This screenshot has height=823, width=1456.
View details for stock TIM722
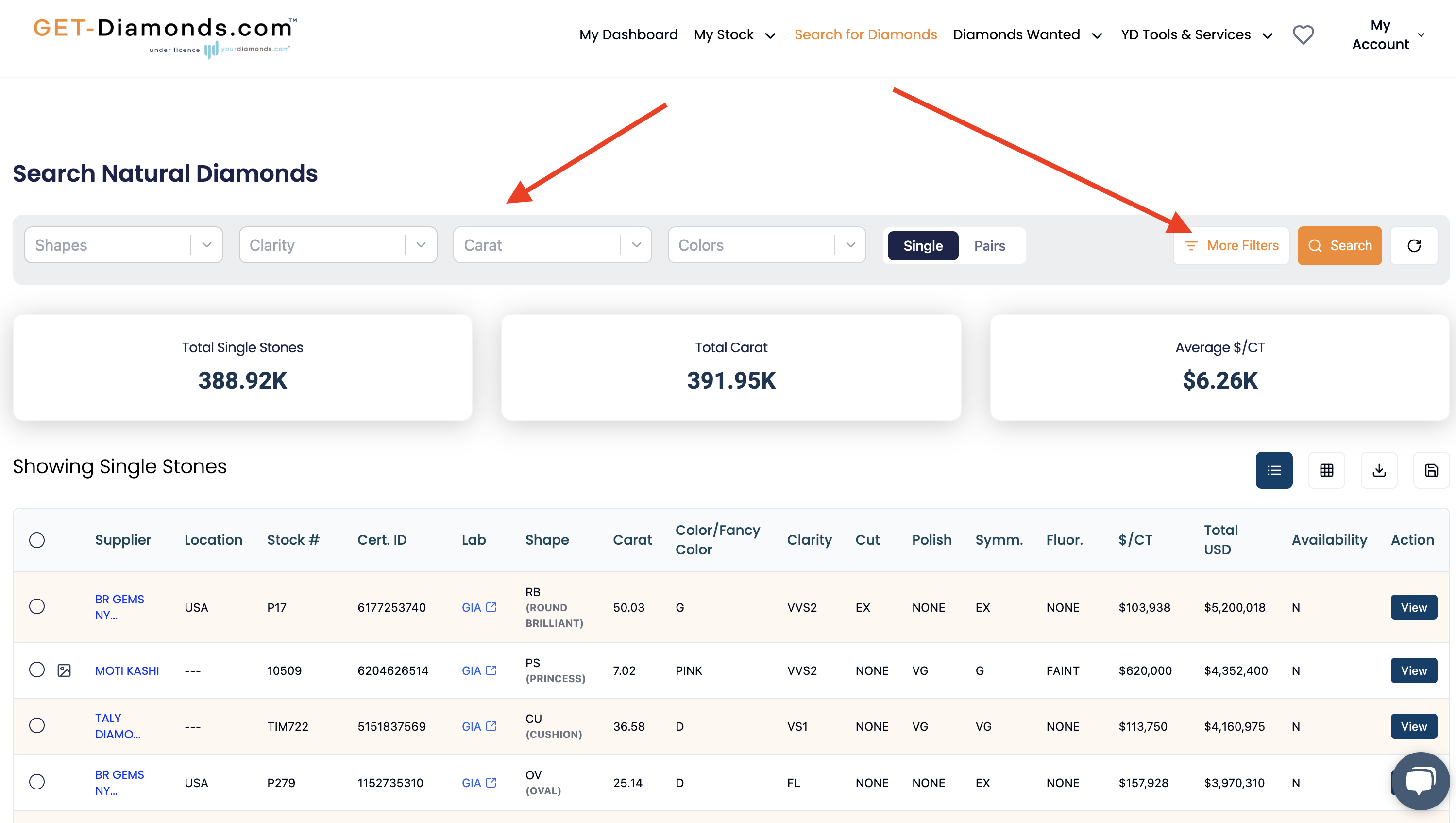(x=1414, y=726)
